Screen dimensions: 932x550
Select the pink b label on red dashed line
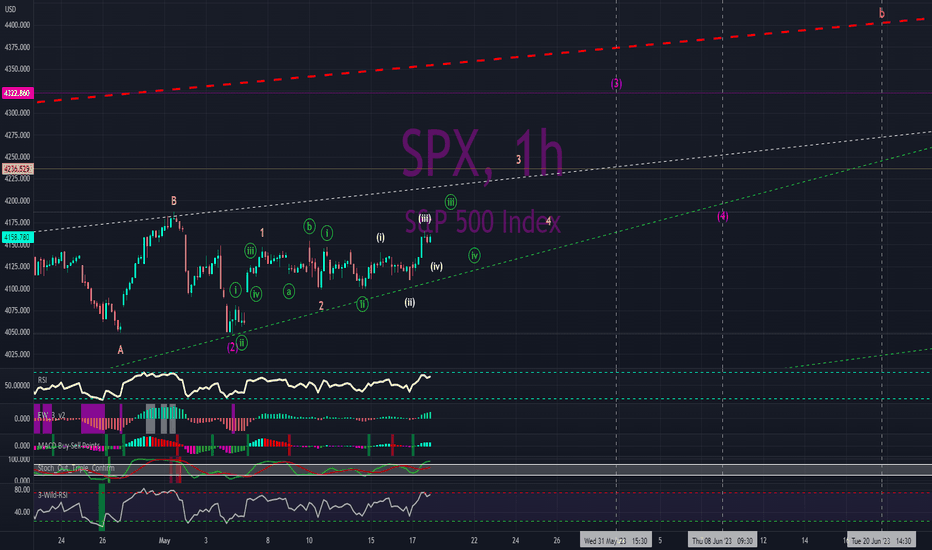(881, 13)
